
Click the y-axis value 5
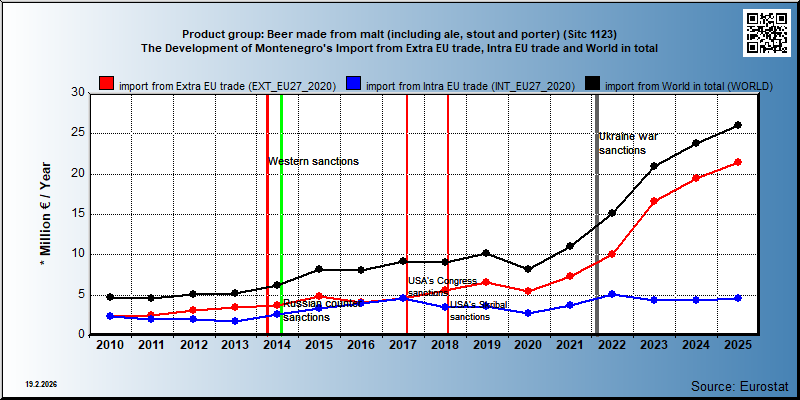click(x=82, y=295)
